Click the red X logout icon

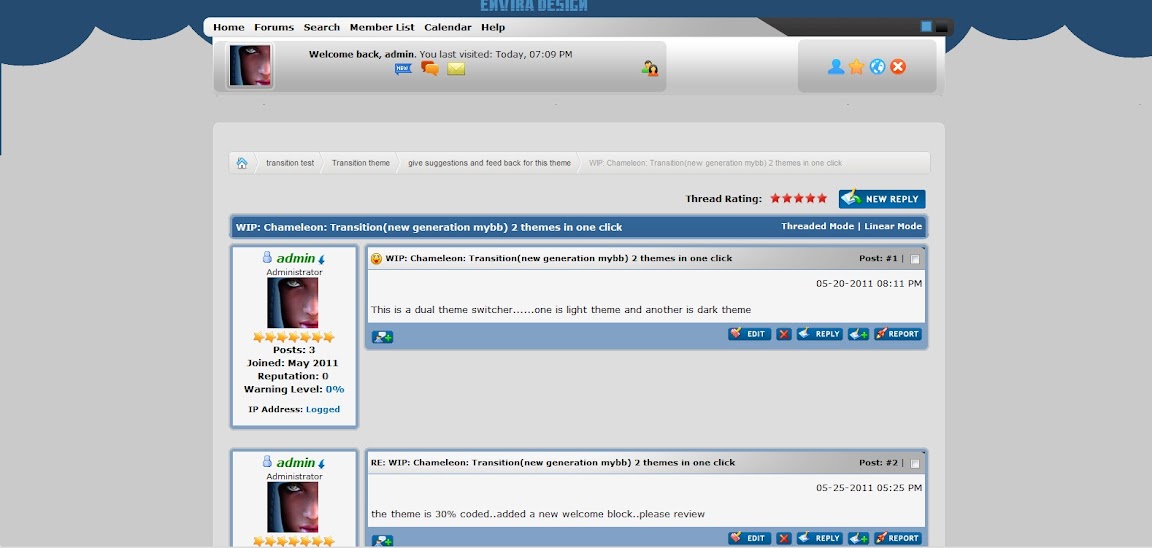coord(898,67)
